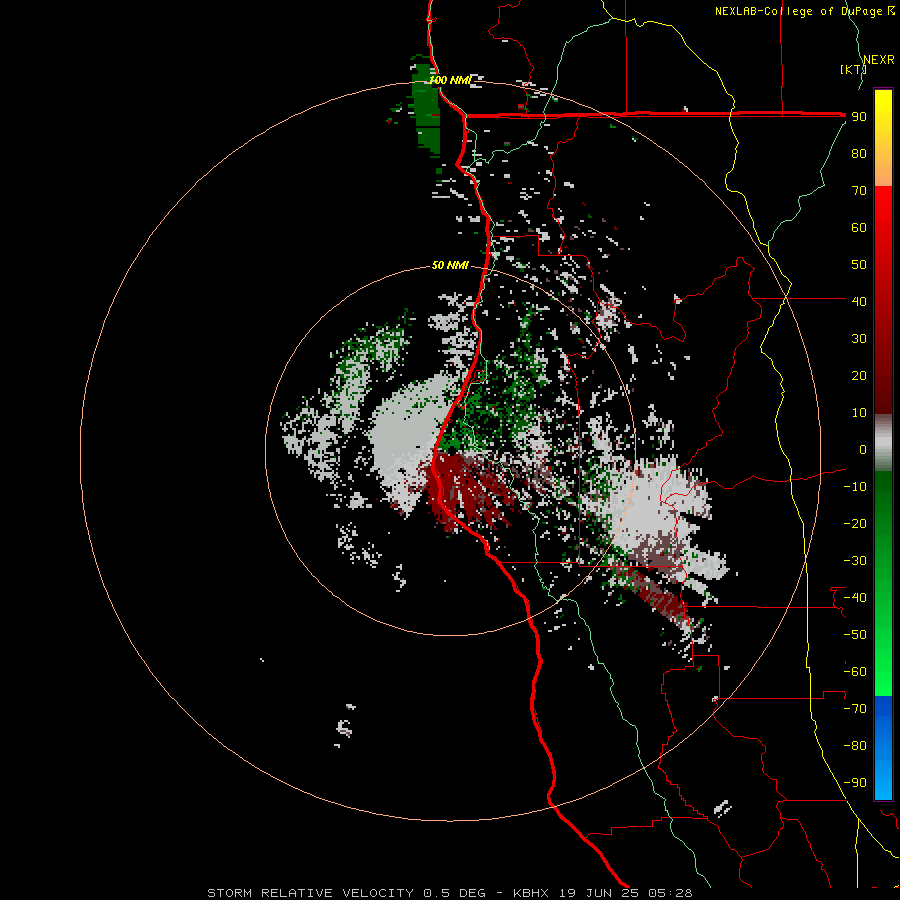
Task: Click the 90 value on the velocity scale
Action: click(x=859, y=117)
